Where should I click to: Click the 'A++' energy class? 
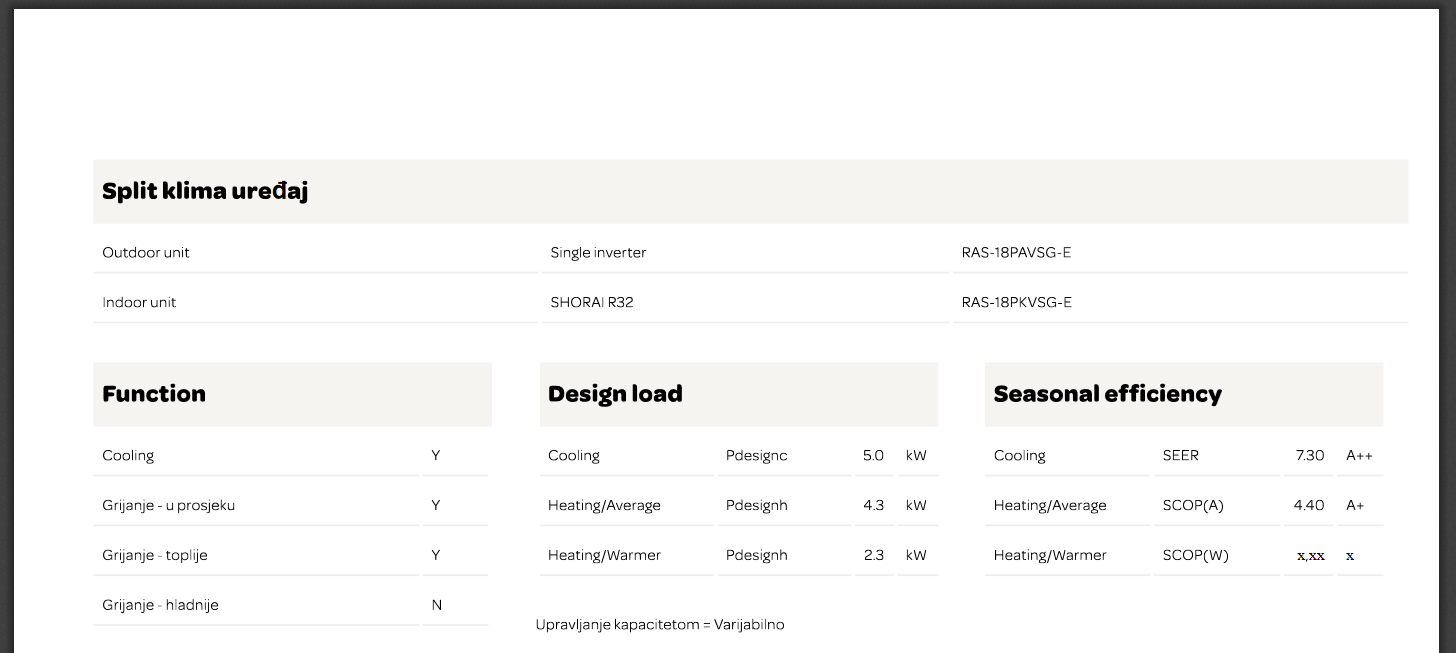(1359, 455)
